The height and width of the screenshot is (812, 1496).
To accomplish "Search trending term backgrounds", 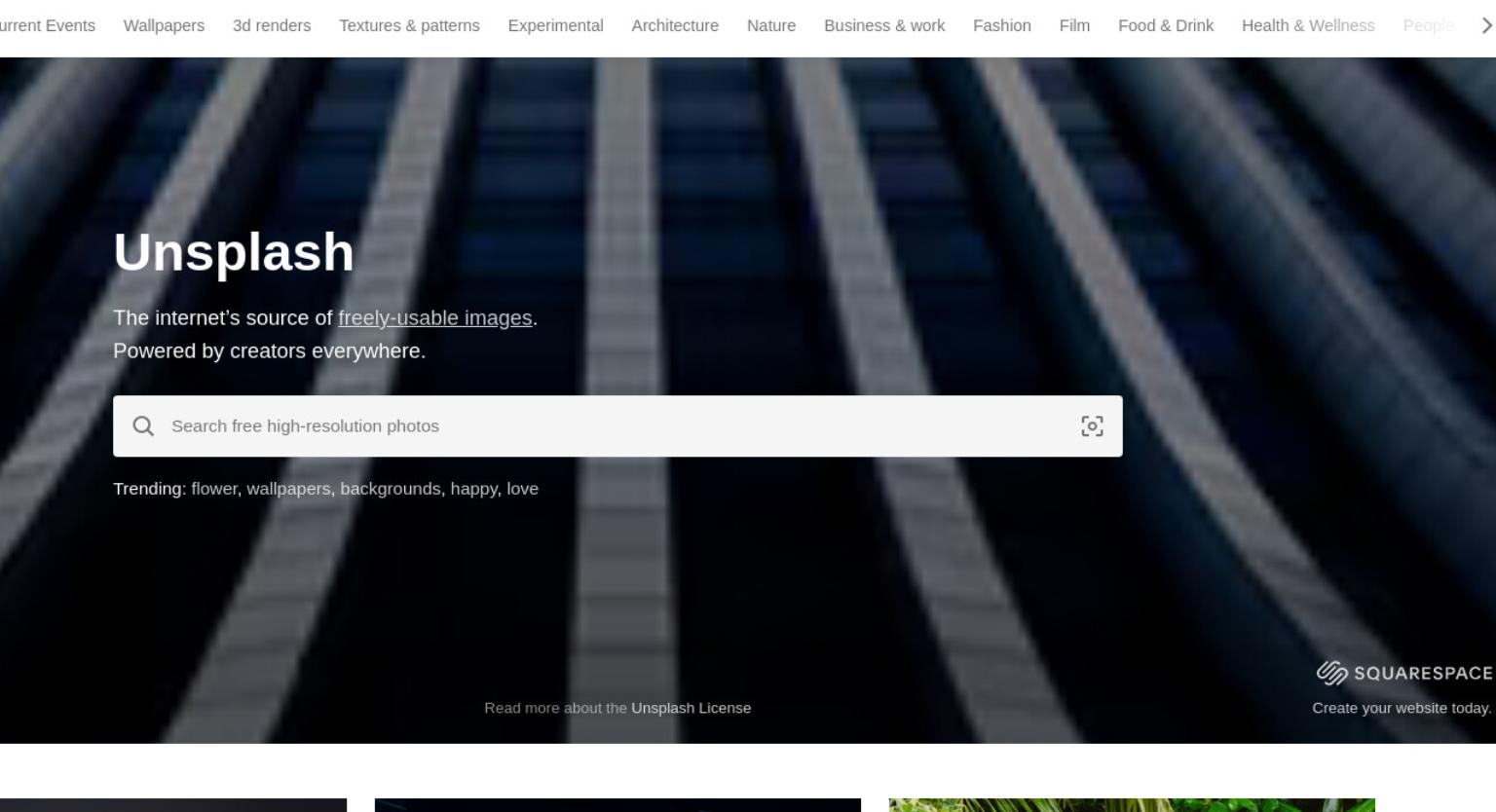I will tap(391, 489).
